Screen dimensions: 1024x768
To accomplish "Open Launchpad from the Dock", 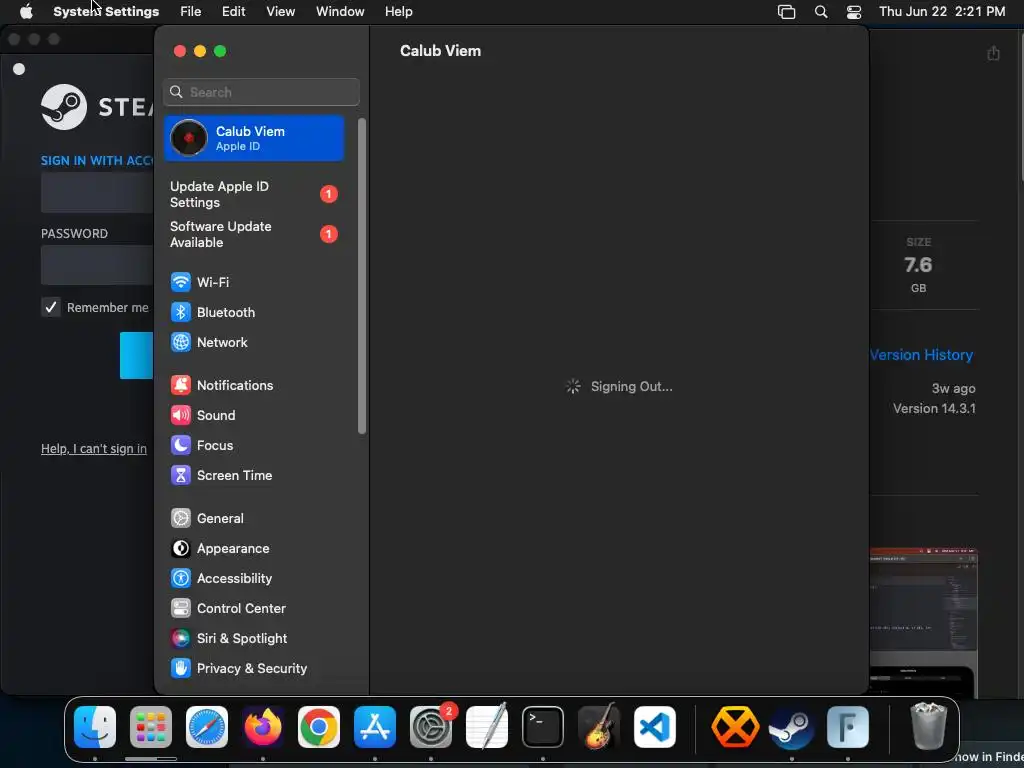I will point(151,727).
